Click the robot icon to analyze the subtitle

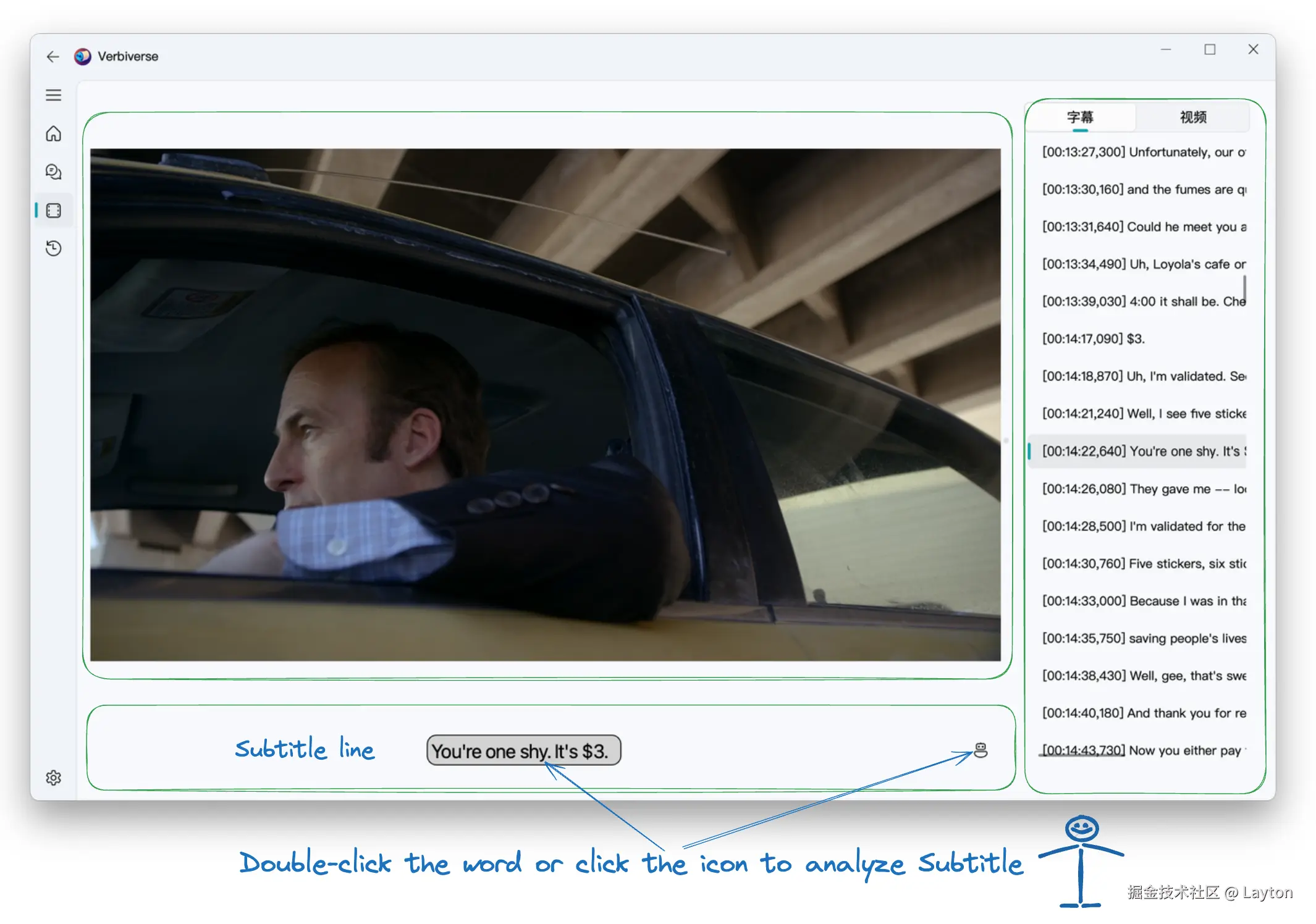coord(980,751)
